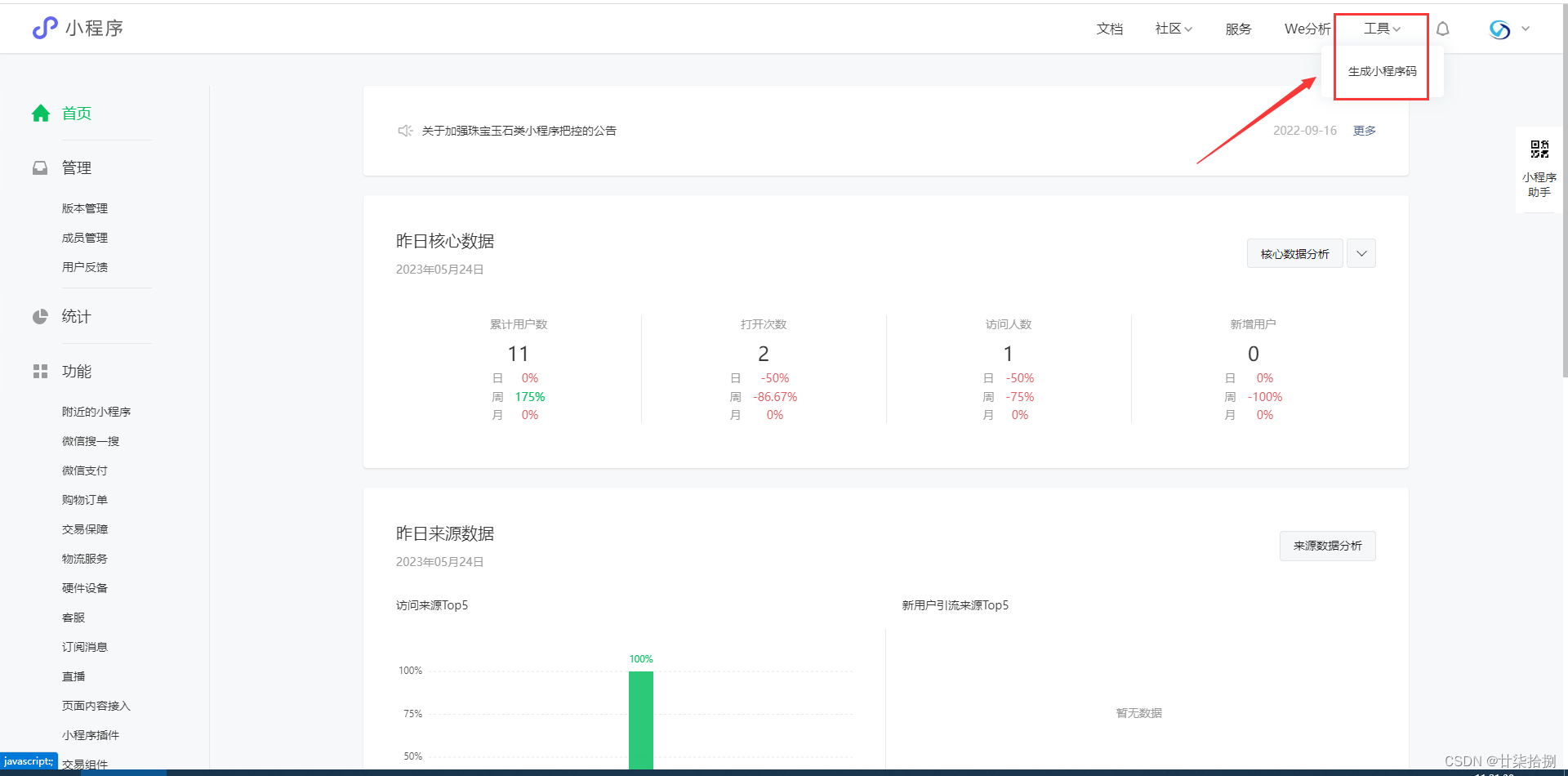Click the 2022-09-16 announcement date
This screenshot has height=776, width=1568.
(x=1305, y=131)
